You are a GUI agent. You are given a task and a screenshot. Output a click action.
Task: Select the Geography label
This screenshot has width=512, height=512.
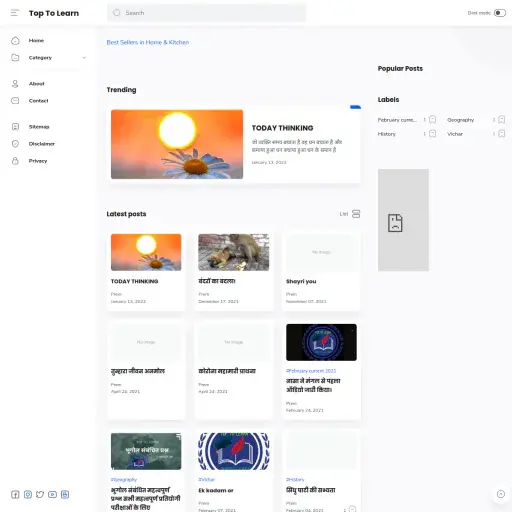tap(460, 120)
